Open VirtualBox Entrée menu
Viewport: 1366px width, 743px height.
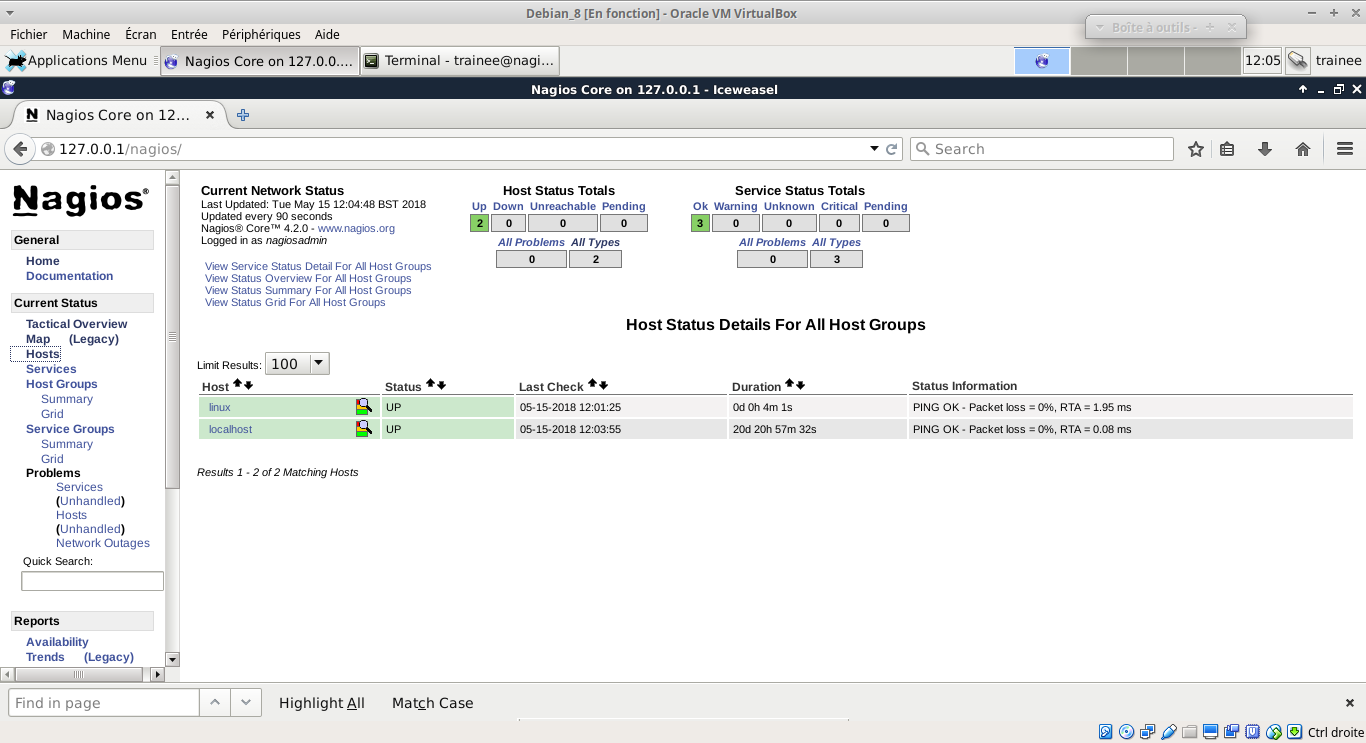click(189, 34)
